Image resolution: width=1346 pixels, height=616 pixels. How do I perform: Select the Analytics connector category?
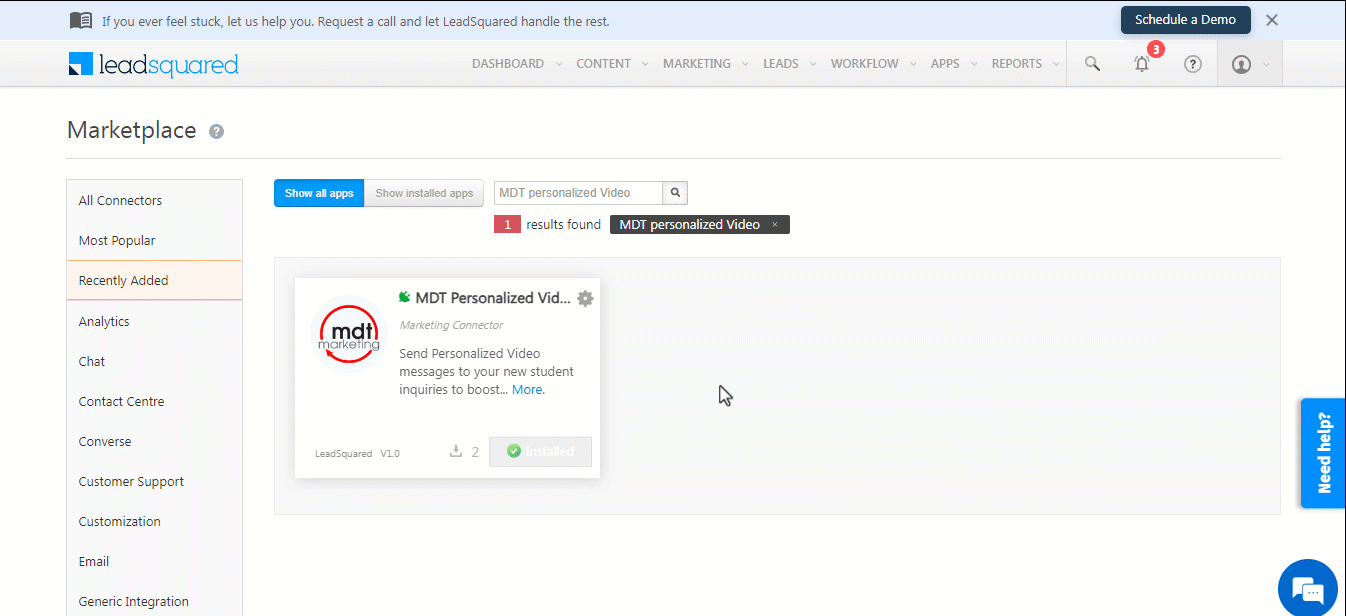[103, 321]
